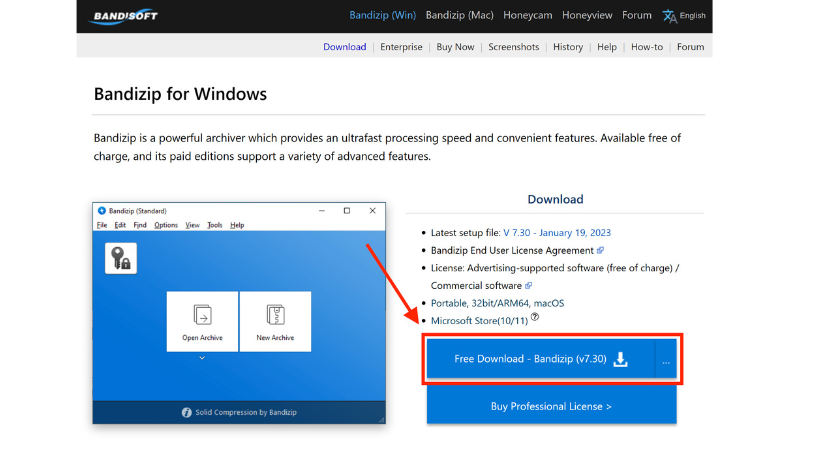Click Free Download - Bandizip (v7.30) button

coord(540,360)
